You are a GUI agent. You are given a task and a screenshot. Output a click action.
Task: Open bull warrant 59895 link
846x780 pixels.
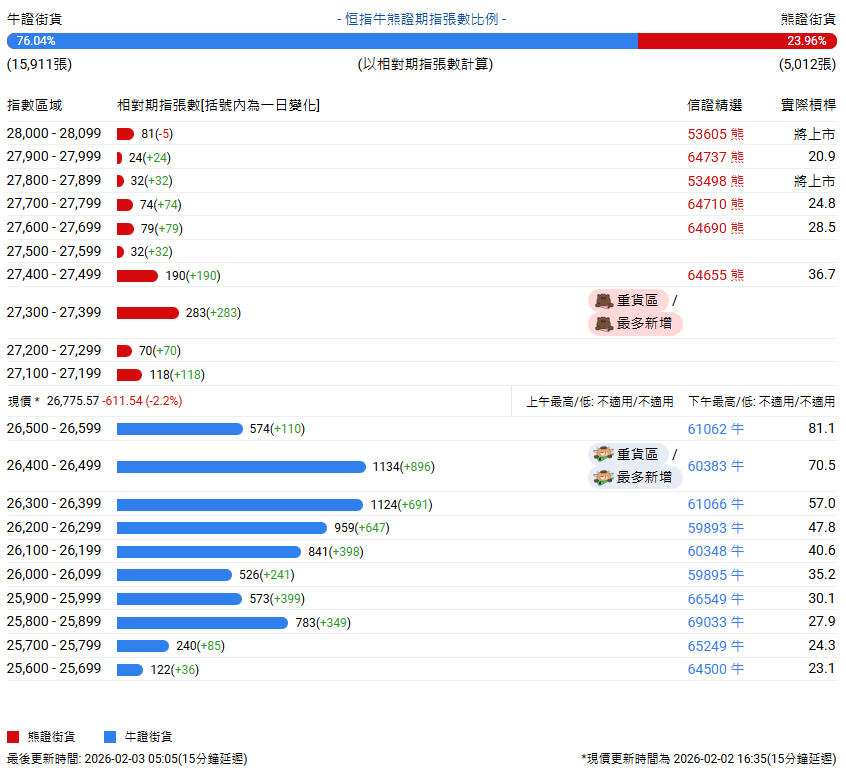(715, 575)
